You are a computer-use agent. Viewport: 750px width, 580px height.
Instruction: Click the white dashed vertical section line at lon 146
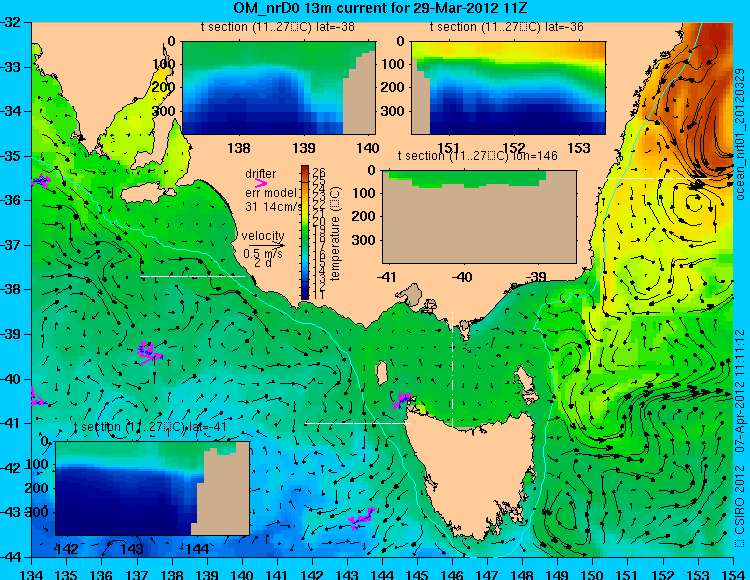[452, 369]
